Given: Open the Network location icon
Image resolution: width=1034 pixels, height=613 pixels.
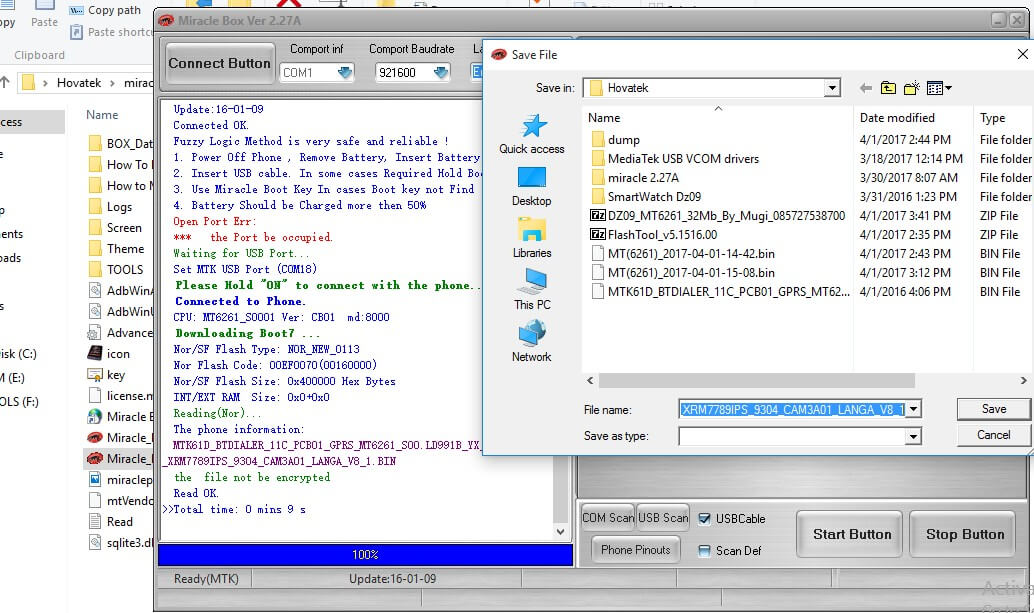Looking at the screenshot, I should tap(530, 339).
